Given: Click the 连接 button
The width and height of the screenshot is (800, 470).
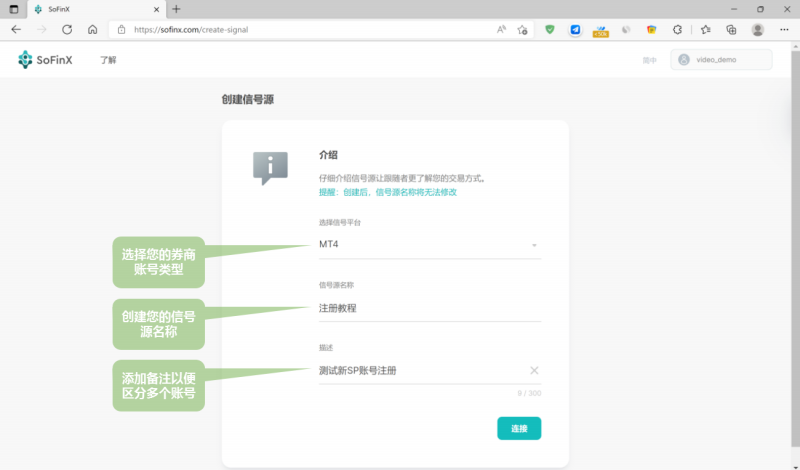Looking at the screenshot, I should [519, 429].
